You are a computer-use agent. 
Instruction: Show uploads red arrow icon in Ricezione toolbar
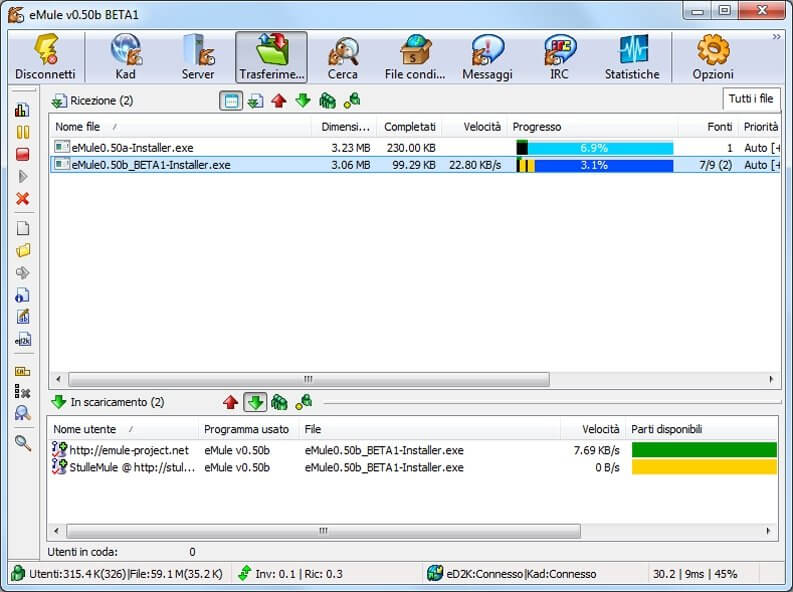(x=279, y=101)
